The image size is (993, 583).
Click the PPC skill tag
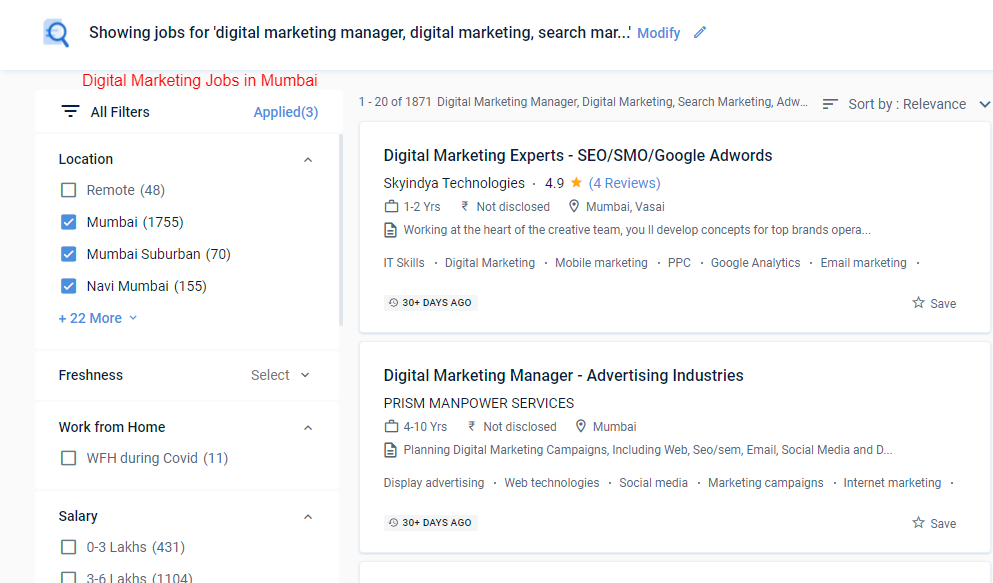(678, 262)
